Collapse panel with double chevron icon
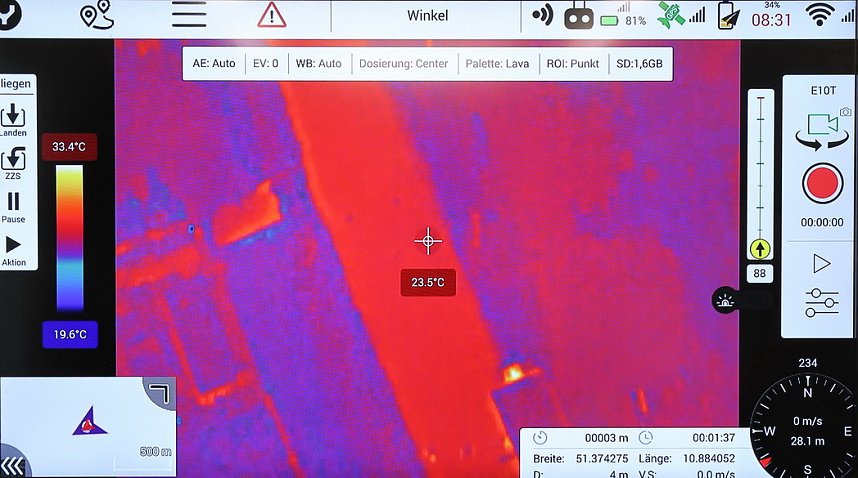Image resolution: width=858 pixels, height=478 pixels. tap(12, 466)
